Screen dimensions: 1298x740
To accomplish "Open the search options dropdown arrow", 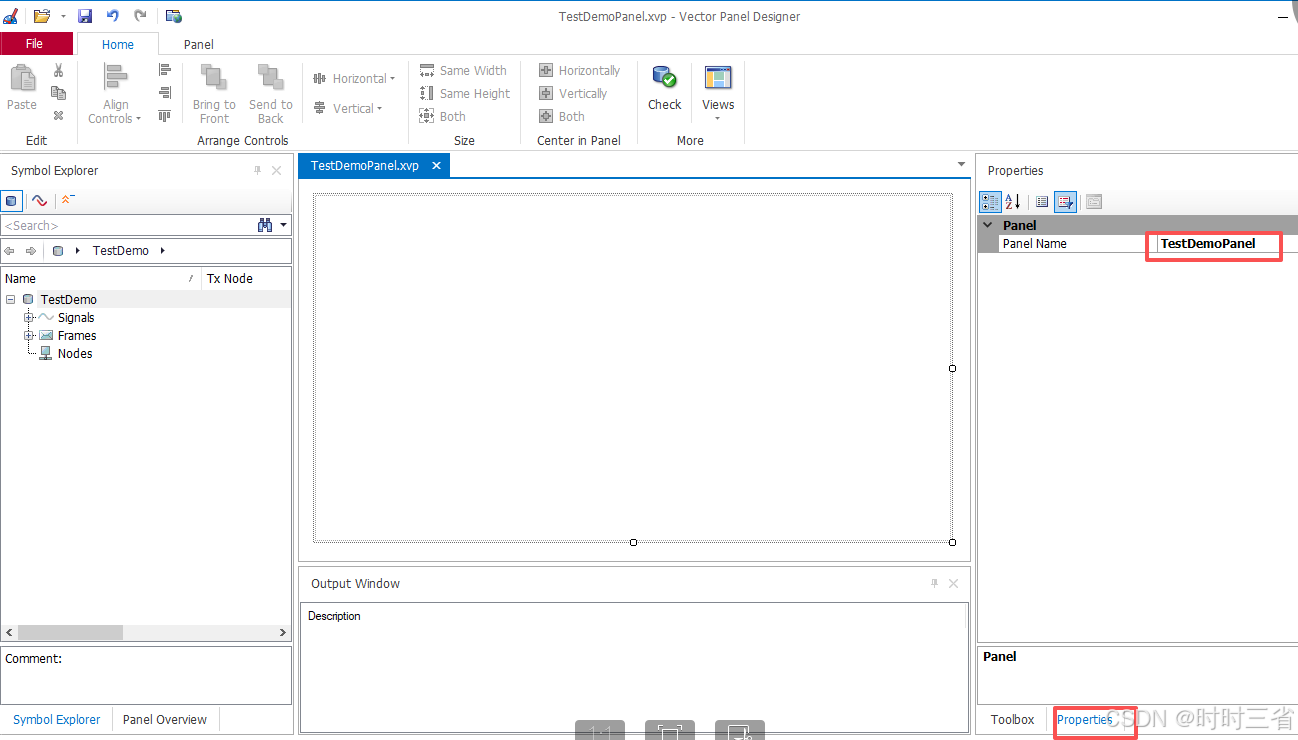I will point(284,225).
